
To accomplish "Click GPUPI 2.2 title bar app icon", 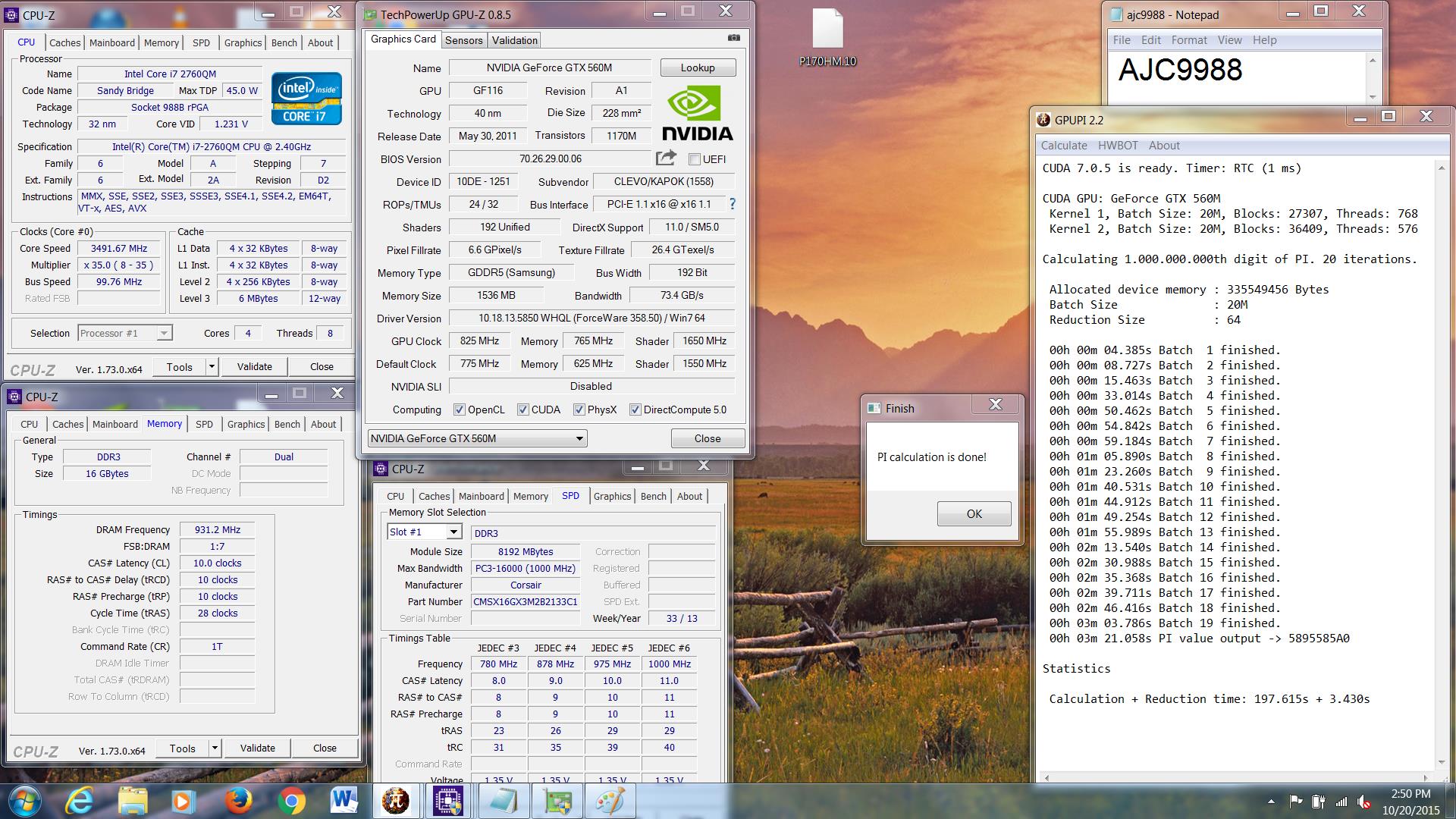I will click(1044, 120).
